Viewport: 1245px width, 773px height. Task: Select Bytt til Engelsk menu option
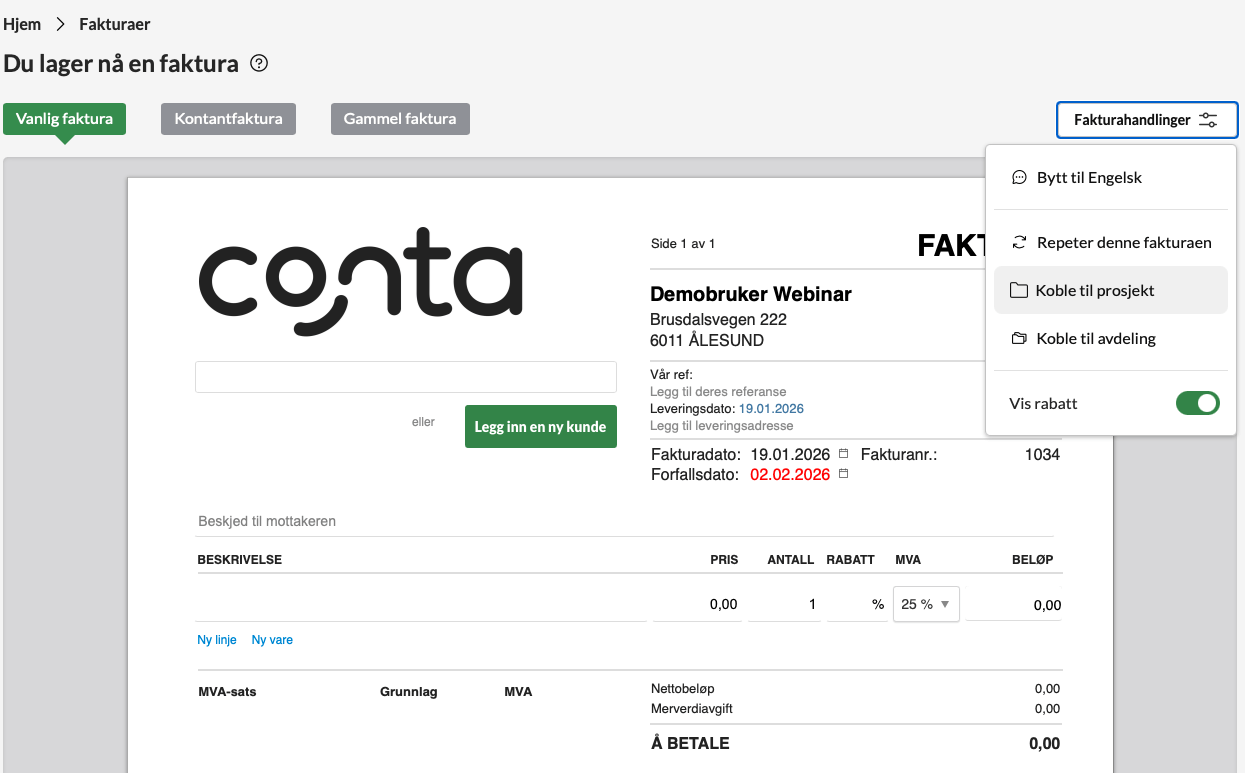coord(1089,177)
